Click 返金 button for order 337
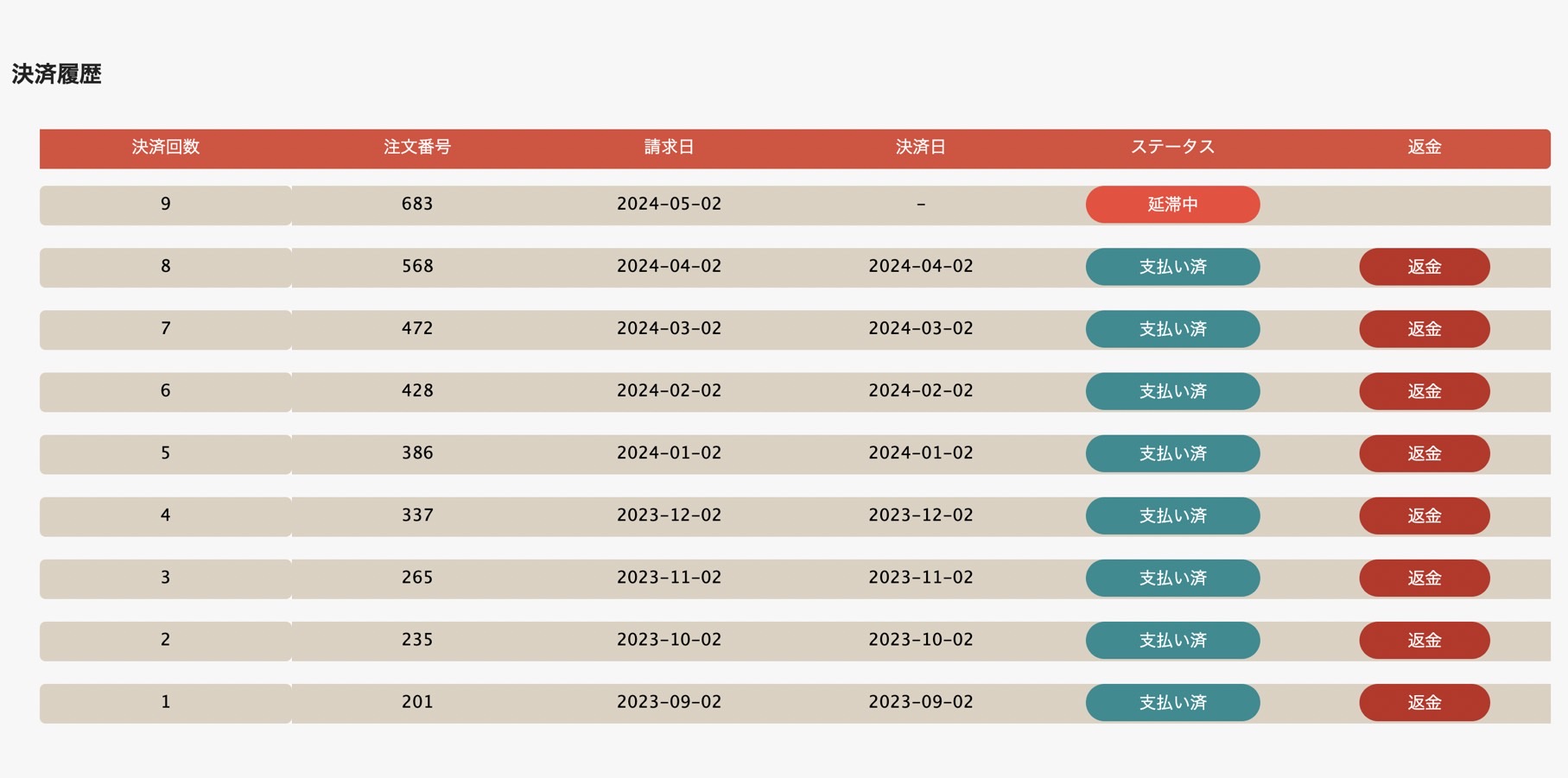Screen dimensions: 1568x778 tap(1424, 516)
